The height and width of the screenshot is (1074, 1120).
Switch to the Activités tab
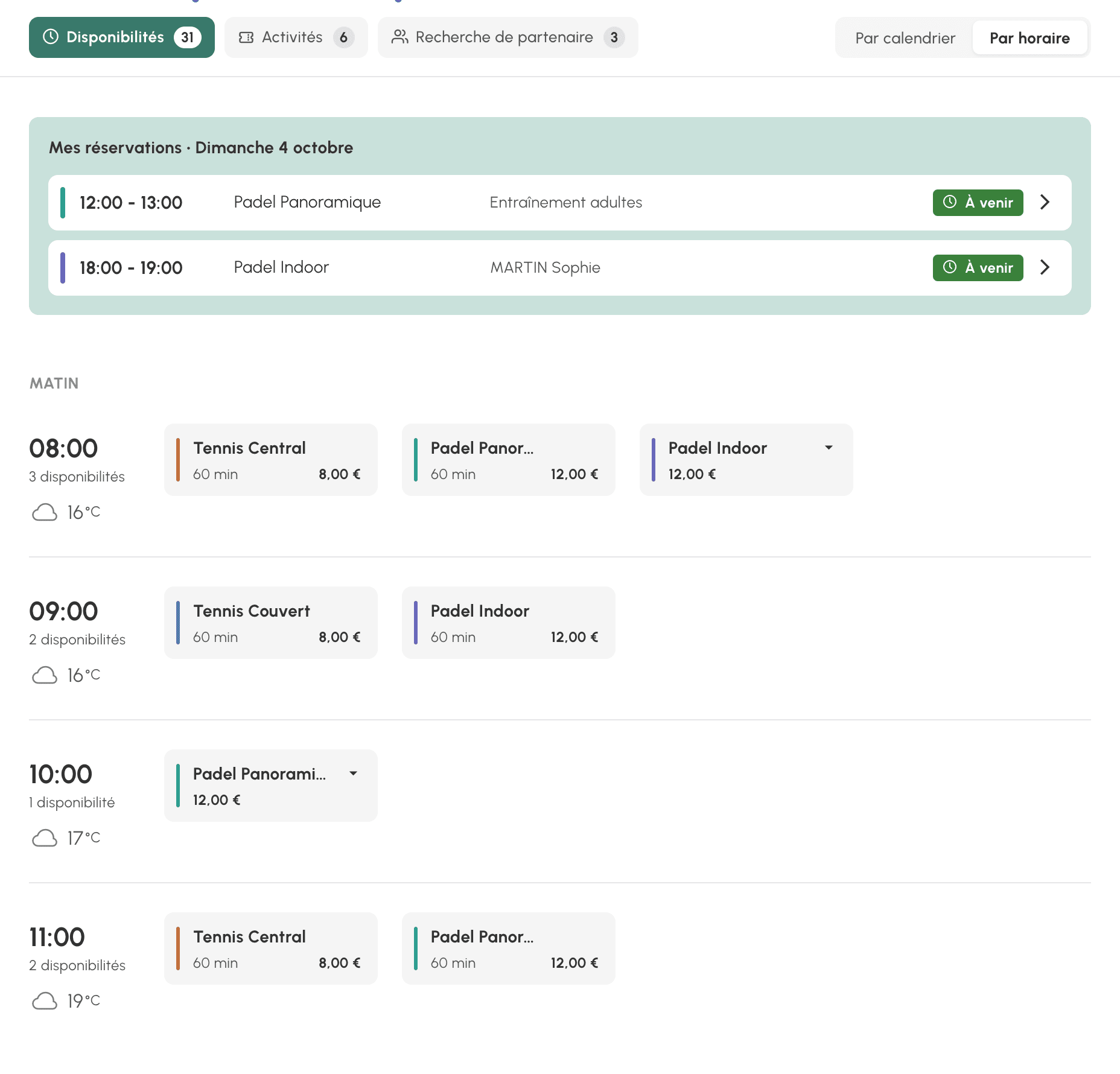(296, 37)
